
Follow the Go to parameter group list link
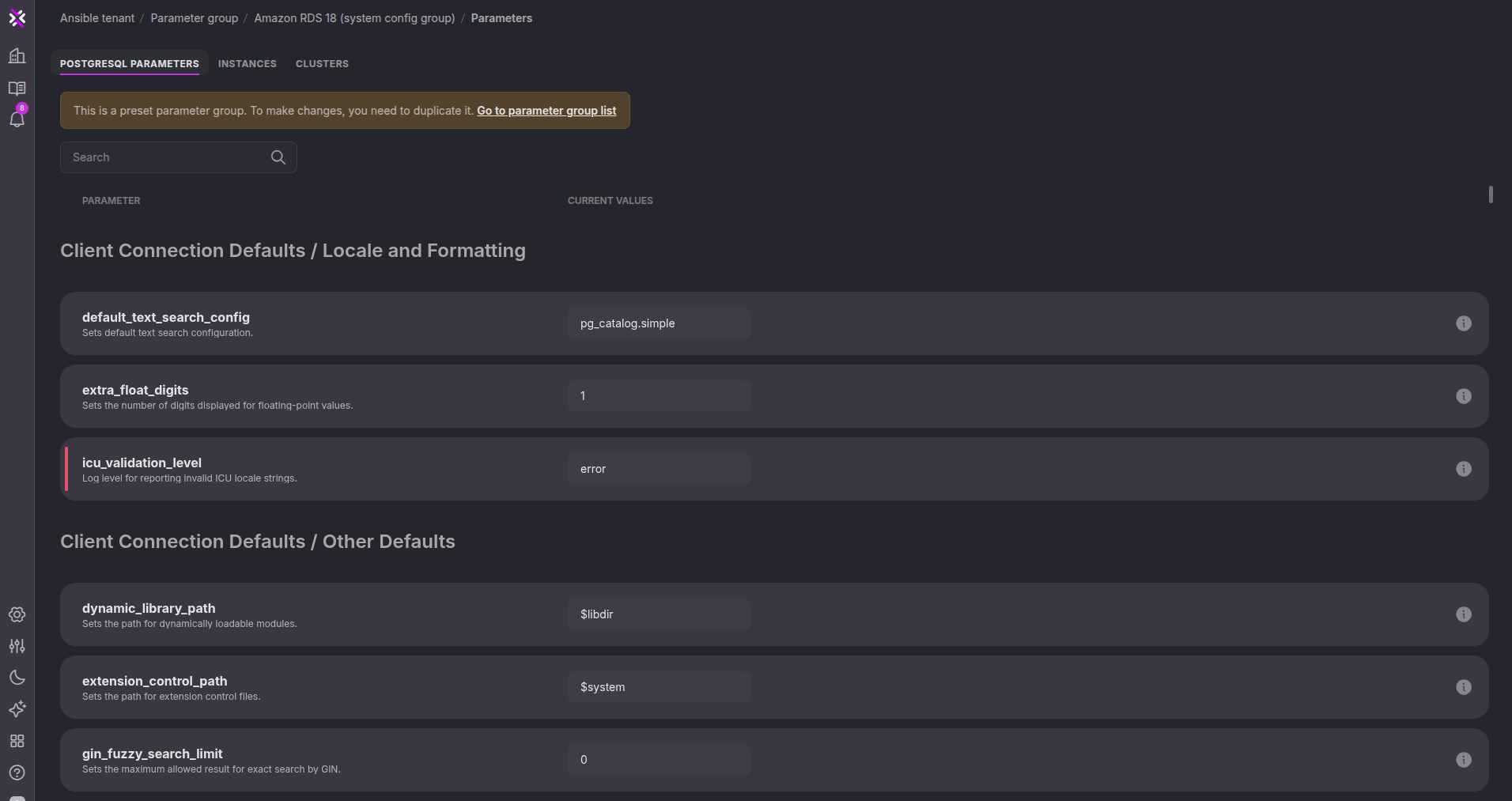[x=546, y=111]
